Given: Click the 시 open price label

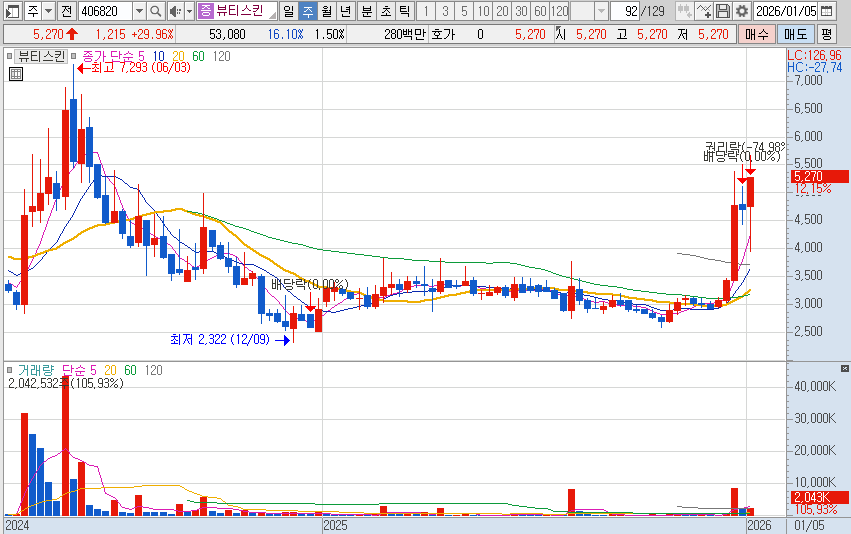Looking at the screenshot, I should tap(561, 35).
